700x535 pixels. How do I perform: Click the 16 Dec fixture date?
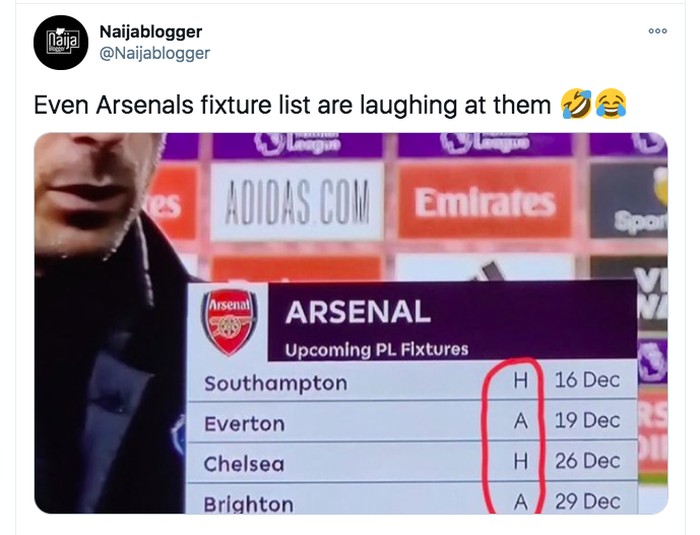(587, 381)
